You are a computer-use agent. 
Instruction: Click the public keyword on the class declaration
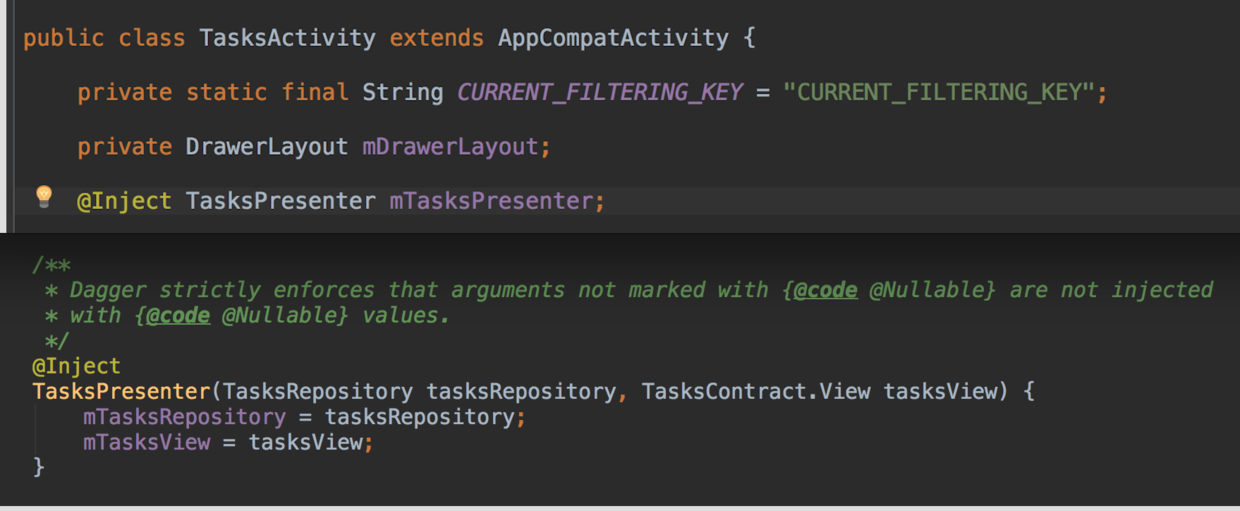pyautogui.click(x=63, y=38)
